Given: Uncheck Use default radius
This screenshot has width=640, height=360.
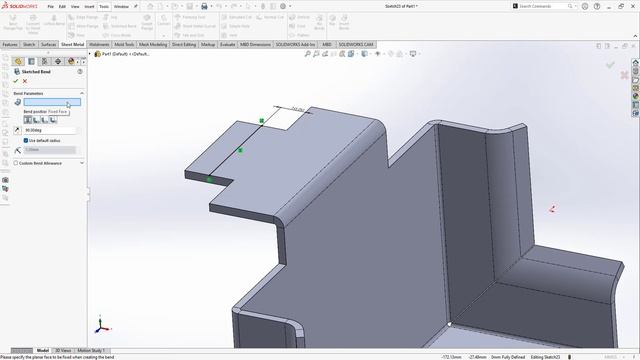Looking at the screenshot, I should click(x=26, y=140).
